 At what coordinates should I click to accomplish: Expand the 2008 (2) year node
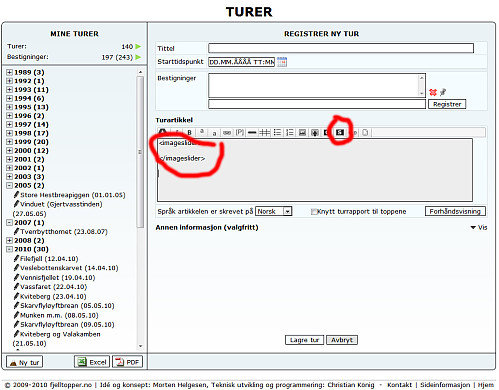(x=9, y=240)
